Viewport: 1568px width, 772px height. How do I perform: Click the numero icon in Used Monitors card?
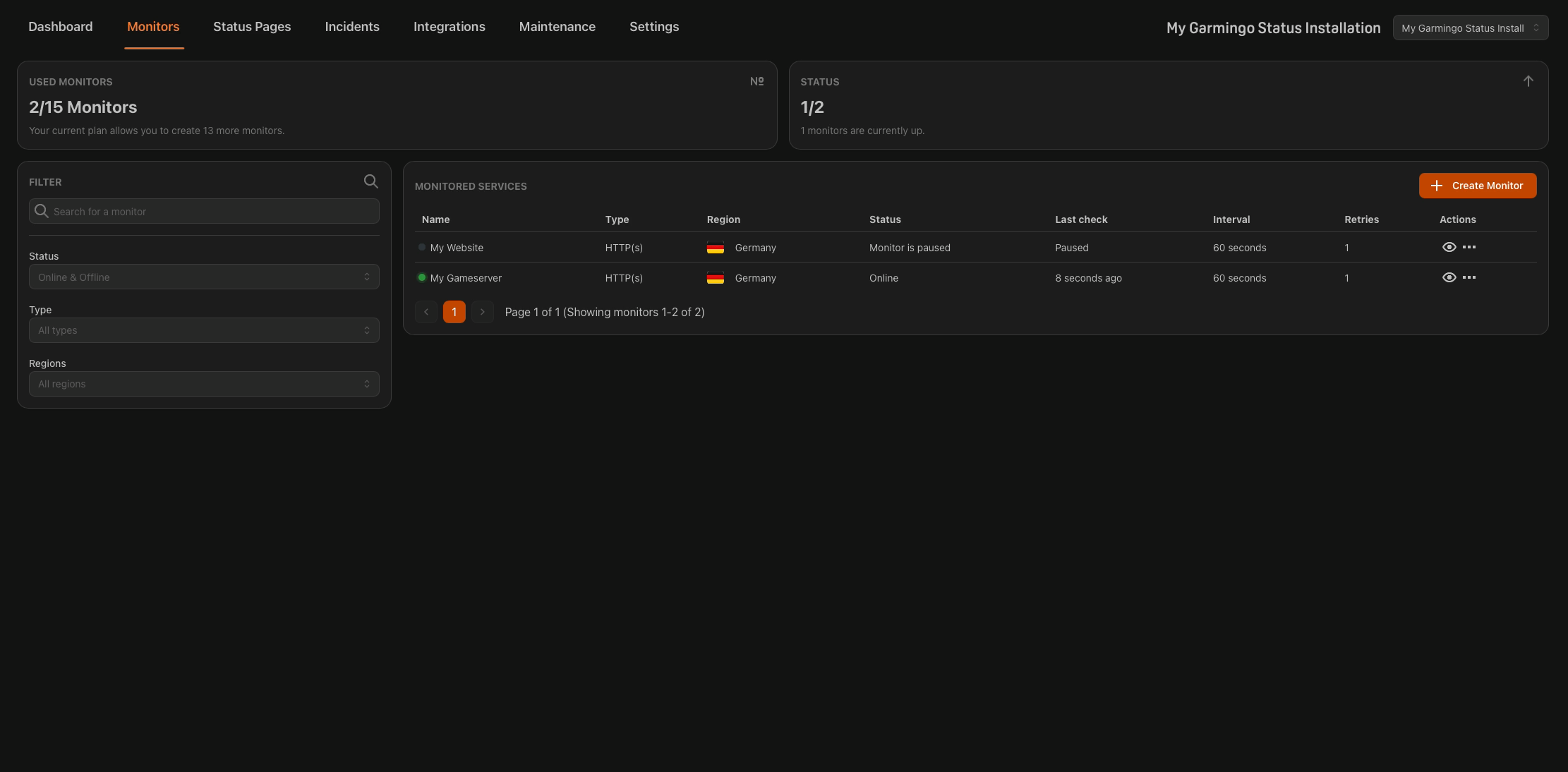click(756, 81)
